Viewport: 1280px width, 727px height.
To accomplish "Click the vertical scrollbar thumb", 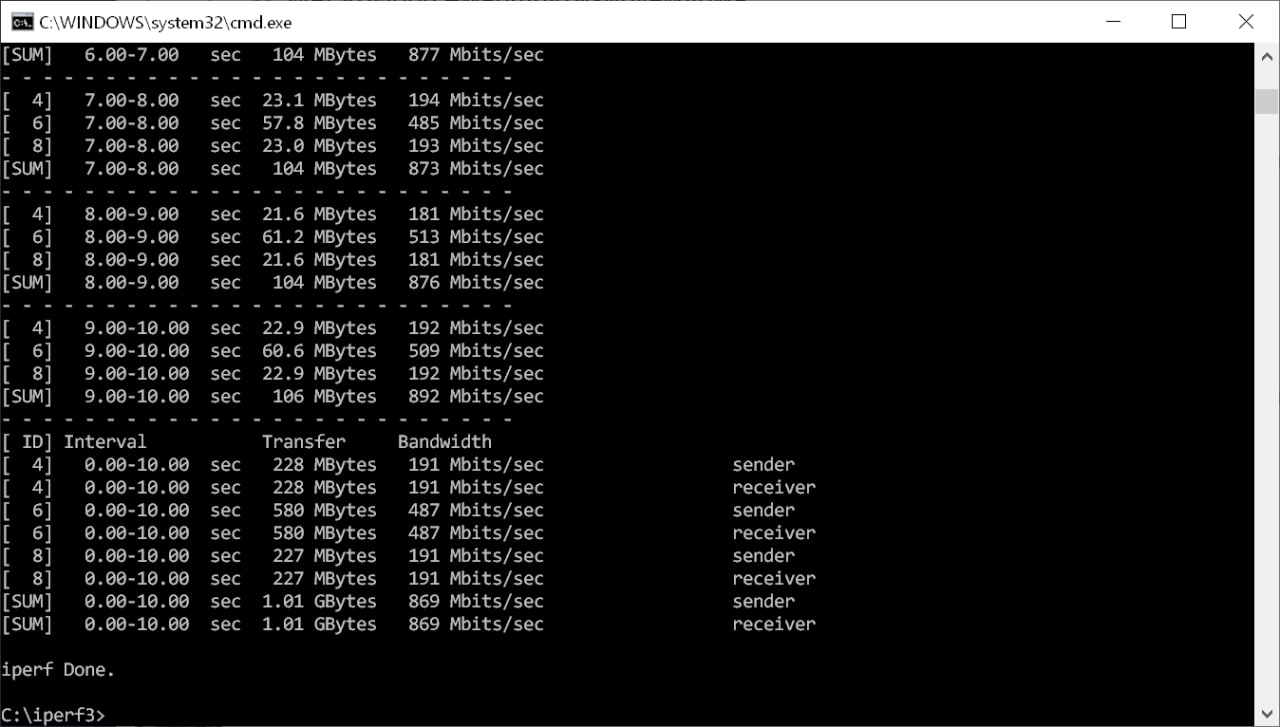I will coord(1266,102).
